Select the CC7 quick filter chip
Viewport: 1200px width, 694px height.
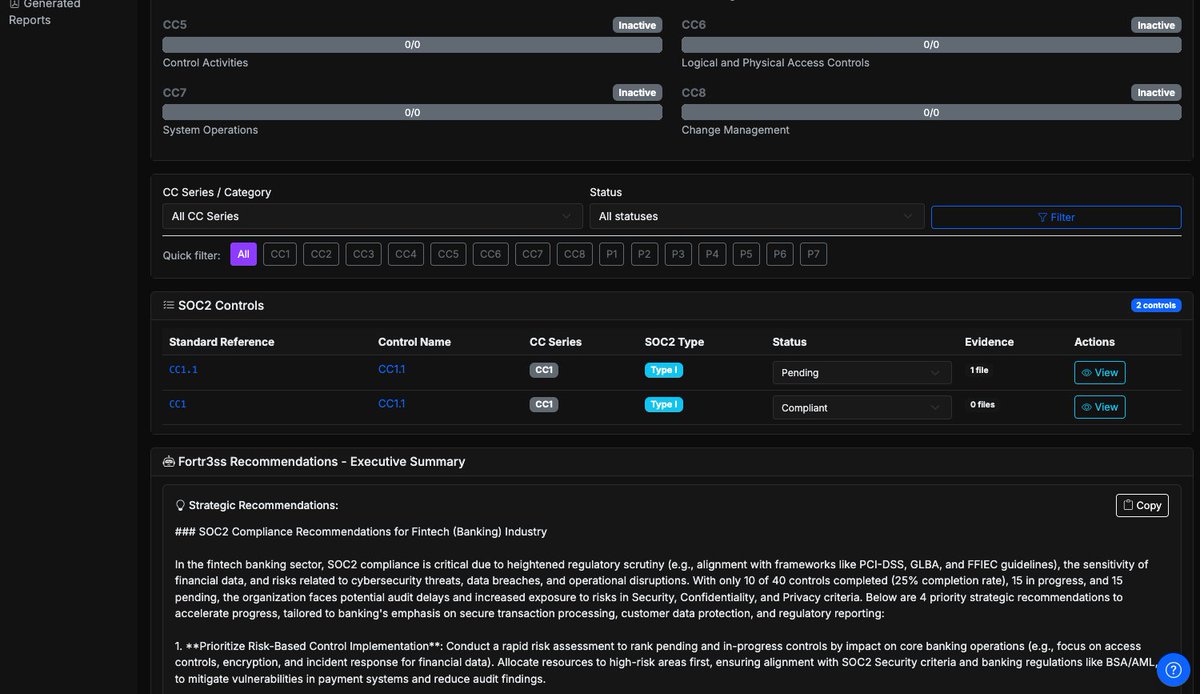pyautogui.click(x=532, y=254)
